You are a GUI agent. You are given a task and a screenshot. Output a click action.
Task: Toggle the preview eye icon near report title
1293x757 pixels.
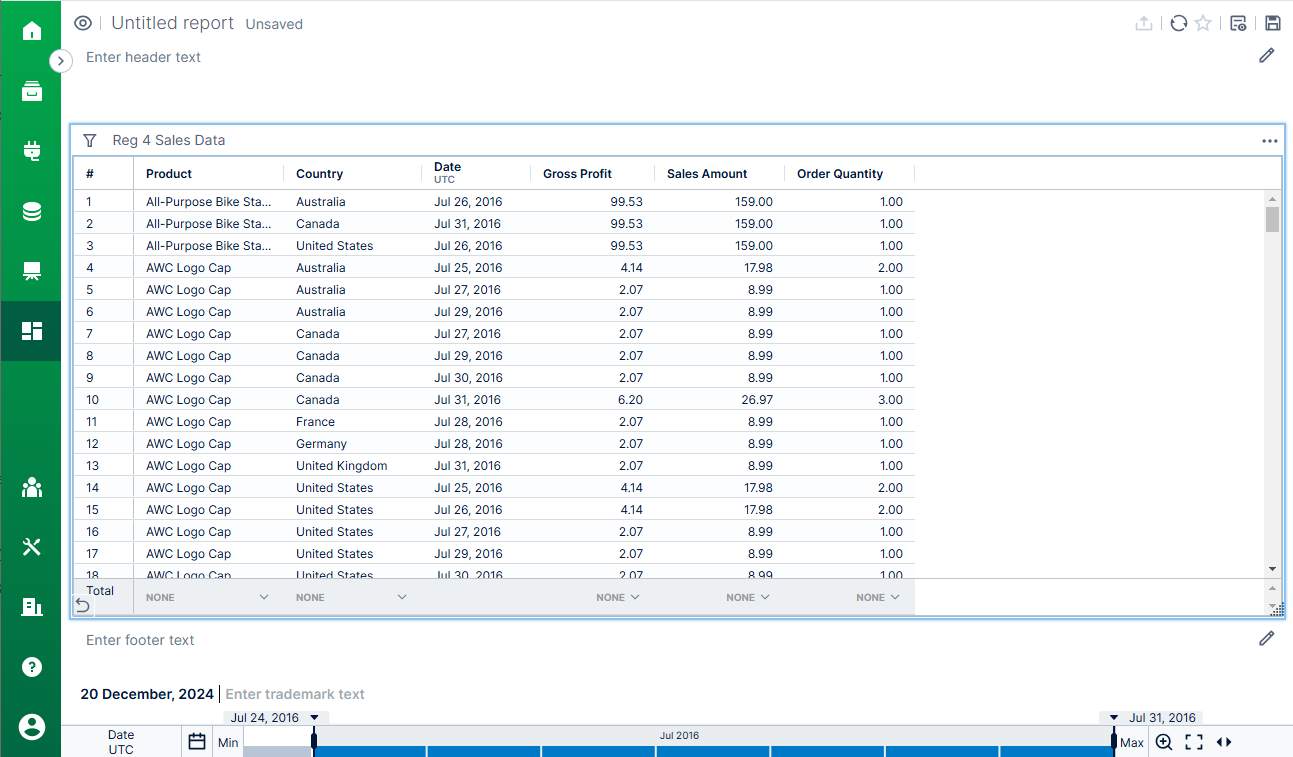82,22
